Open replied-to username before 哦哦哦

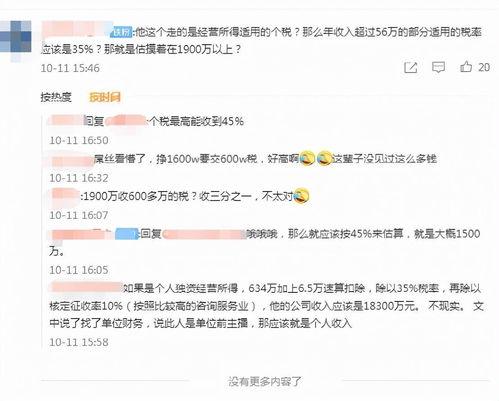204,234
